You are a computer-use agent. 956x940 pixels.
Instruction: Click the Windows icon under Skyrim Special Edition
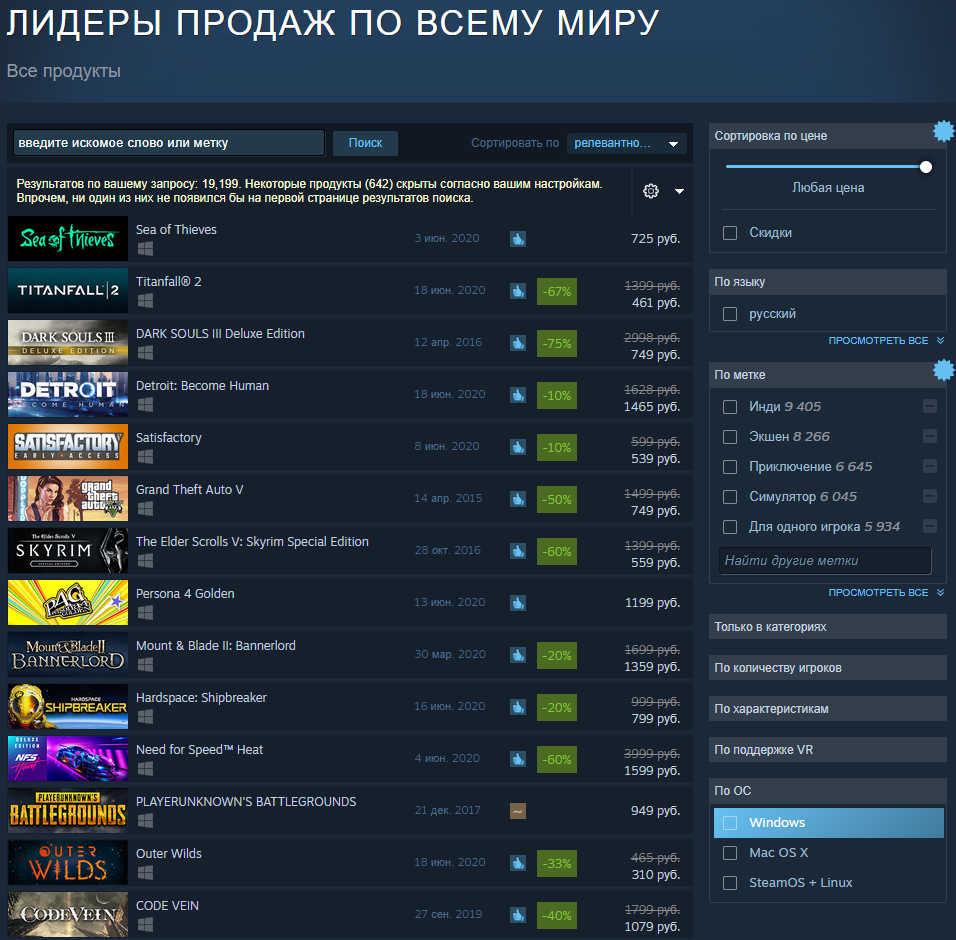[x=145, y=560]
